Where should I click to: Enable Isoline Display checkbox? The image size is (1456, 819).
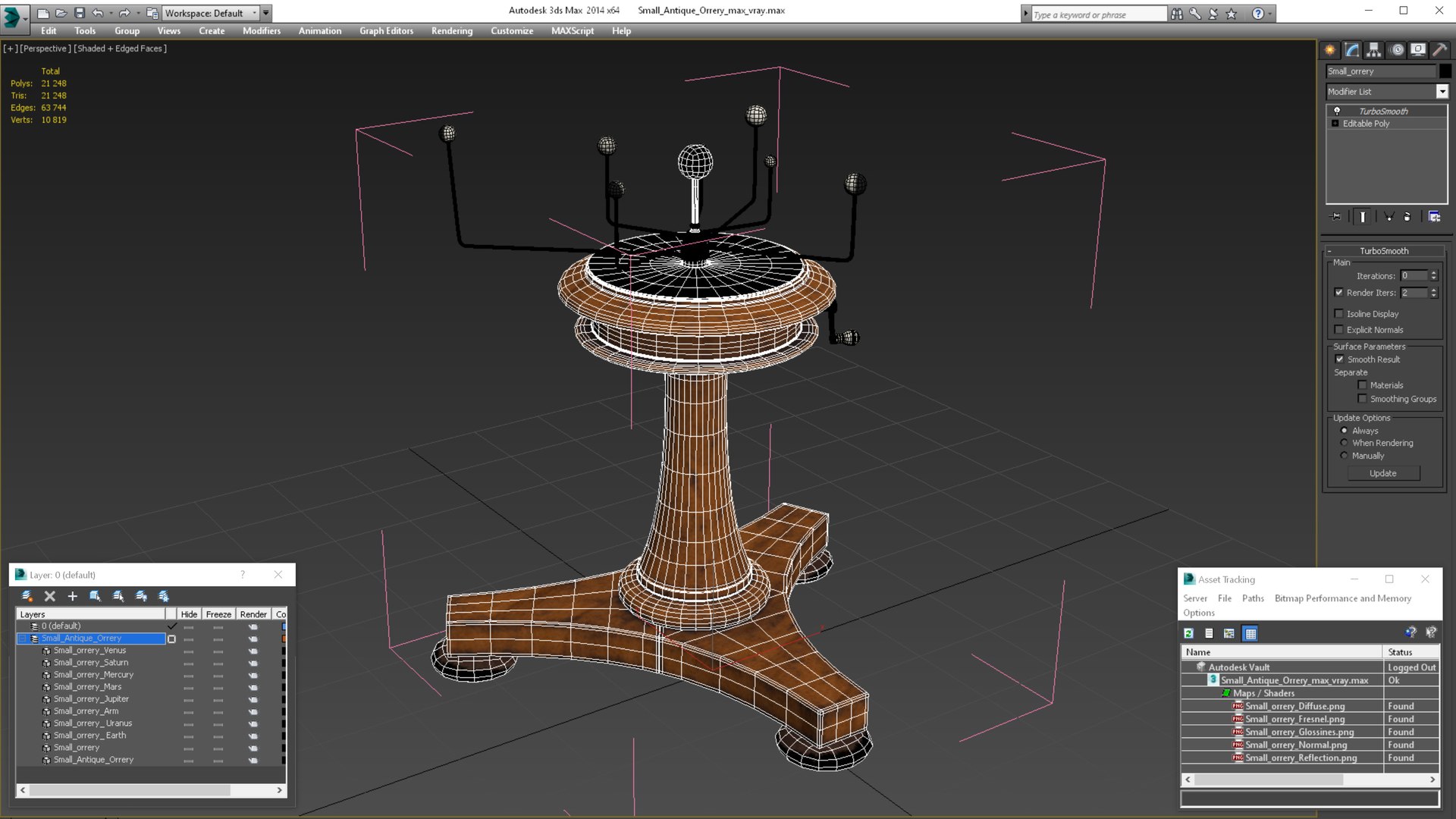pos(1339,314)
